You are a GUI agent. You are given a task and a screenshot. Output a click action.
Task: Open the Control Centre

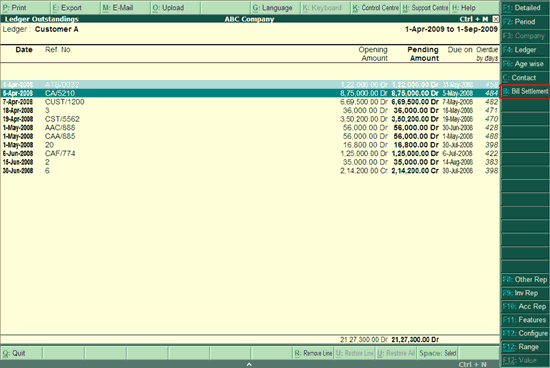pos(376,8)
